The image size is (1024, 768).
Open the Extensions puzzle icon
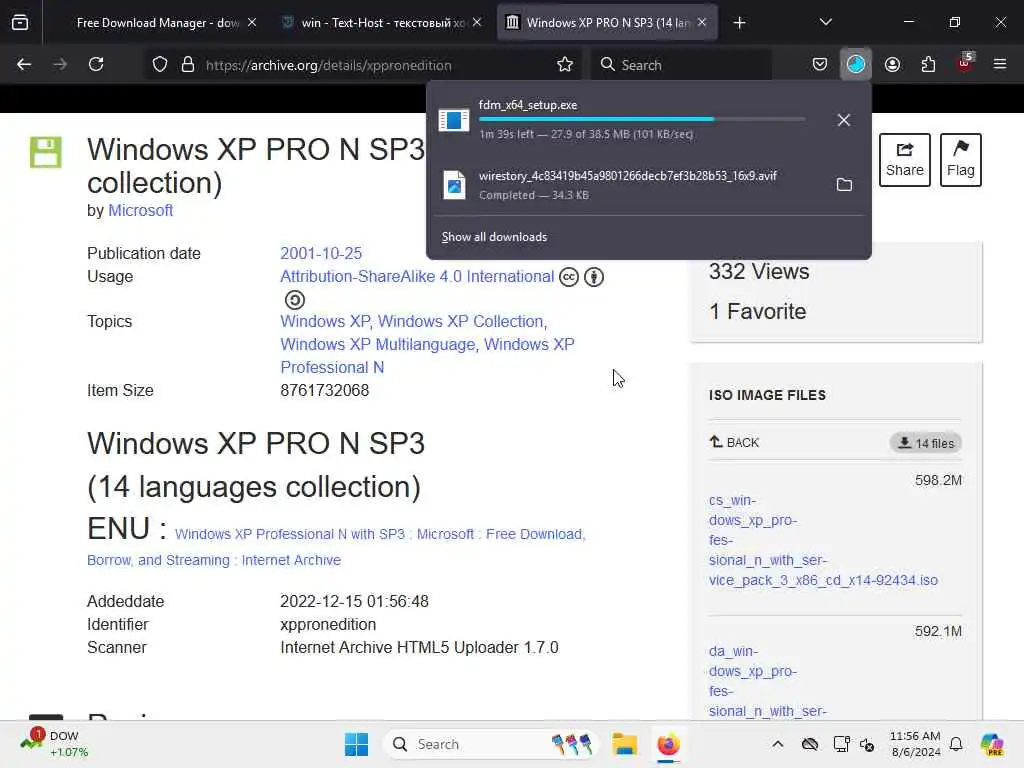(x=928, y=65)
